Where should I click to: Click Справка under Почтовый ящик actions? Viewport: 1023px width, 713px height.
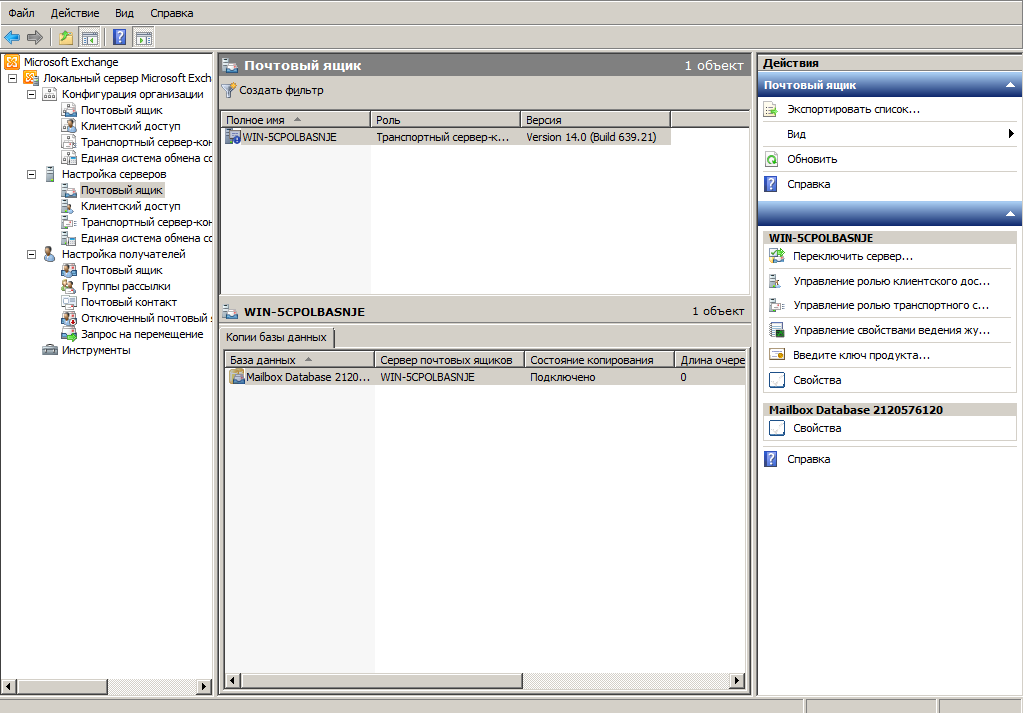(x=808, y=184)
